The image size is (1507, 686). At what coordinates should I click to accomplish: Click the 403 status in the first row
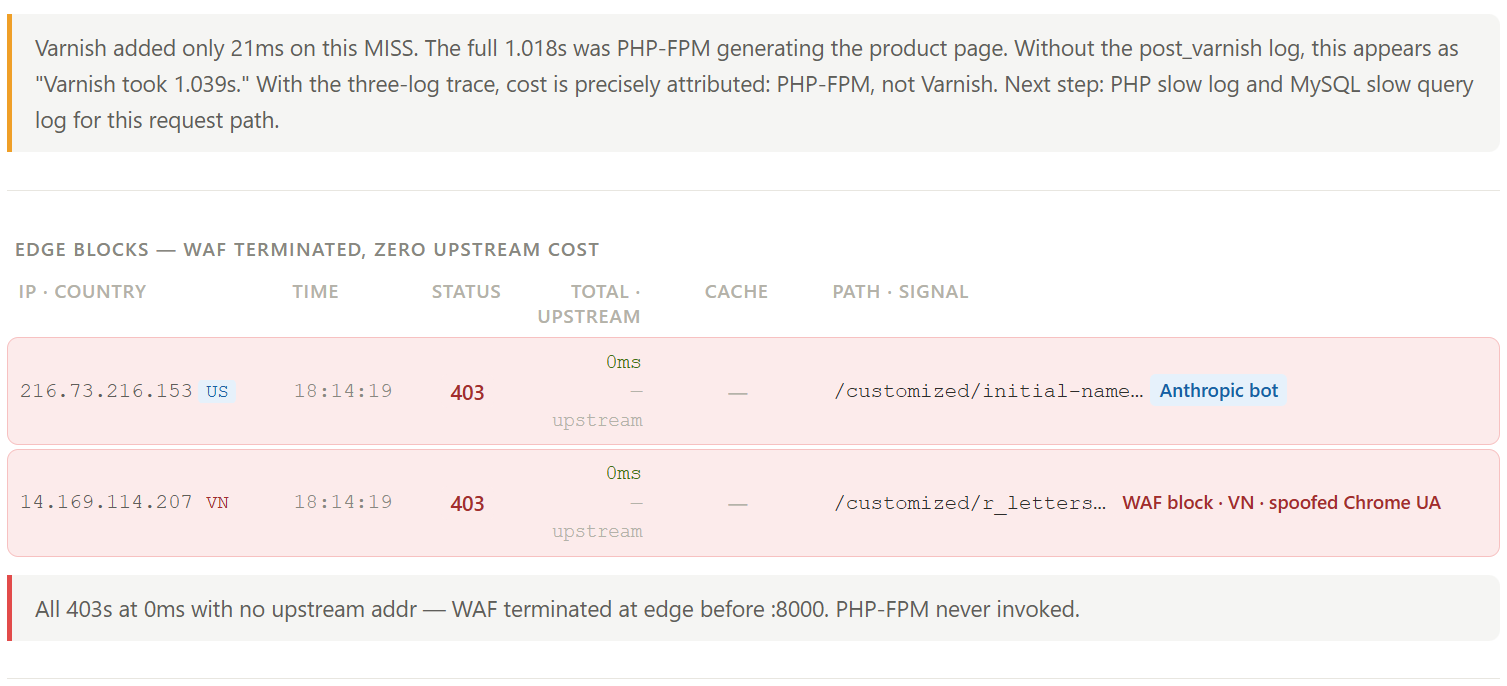[467, 393]
